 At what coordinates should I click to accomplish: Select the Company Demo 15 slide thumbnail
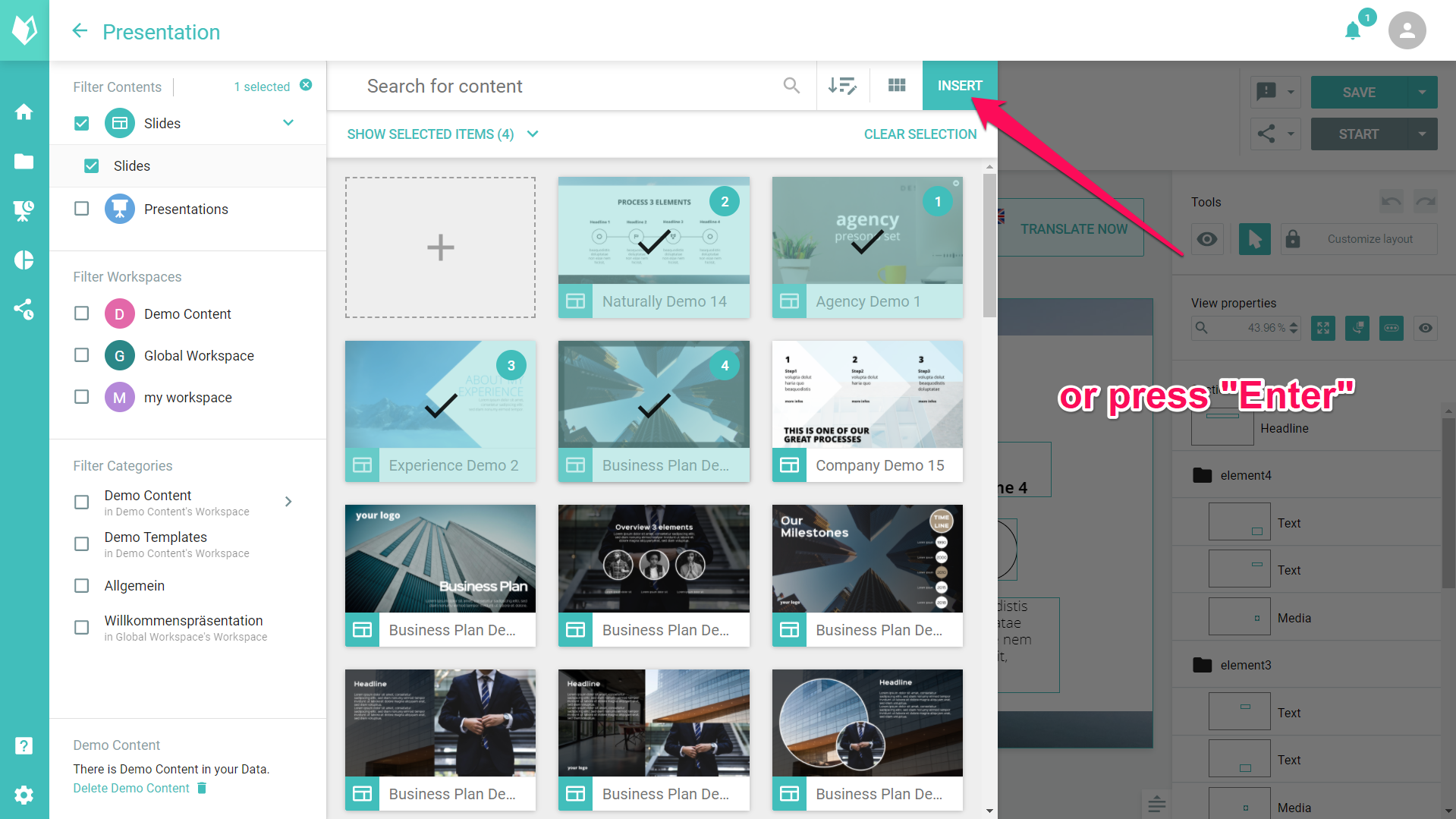coord(867,395)
